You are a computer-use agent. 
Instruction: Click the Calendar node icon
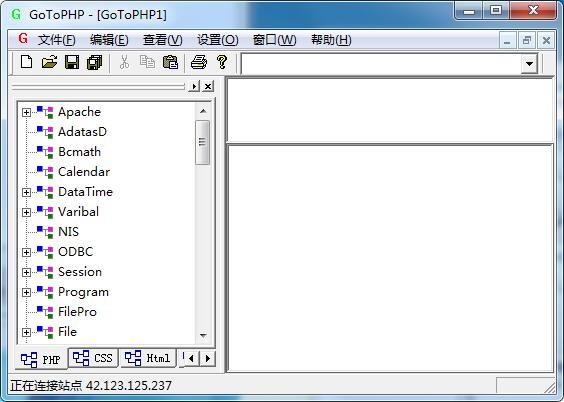pyautogui.click(x=45, y=172)
